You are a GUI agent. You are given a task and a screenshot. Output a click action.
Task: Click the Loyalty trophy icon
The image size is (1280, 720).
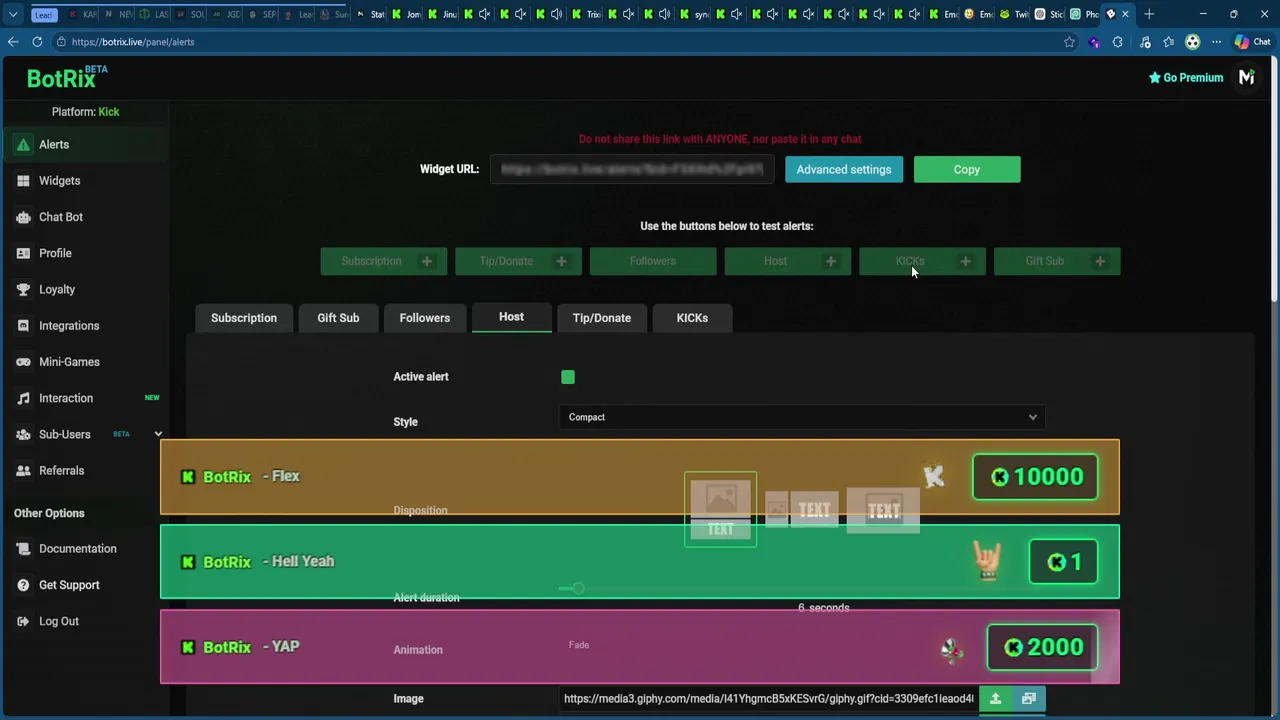[x=23, y=289]
